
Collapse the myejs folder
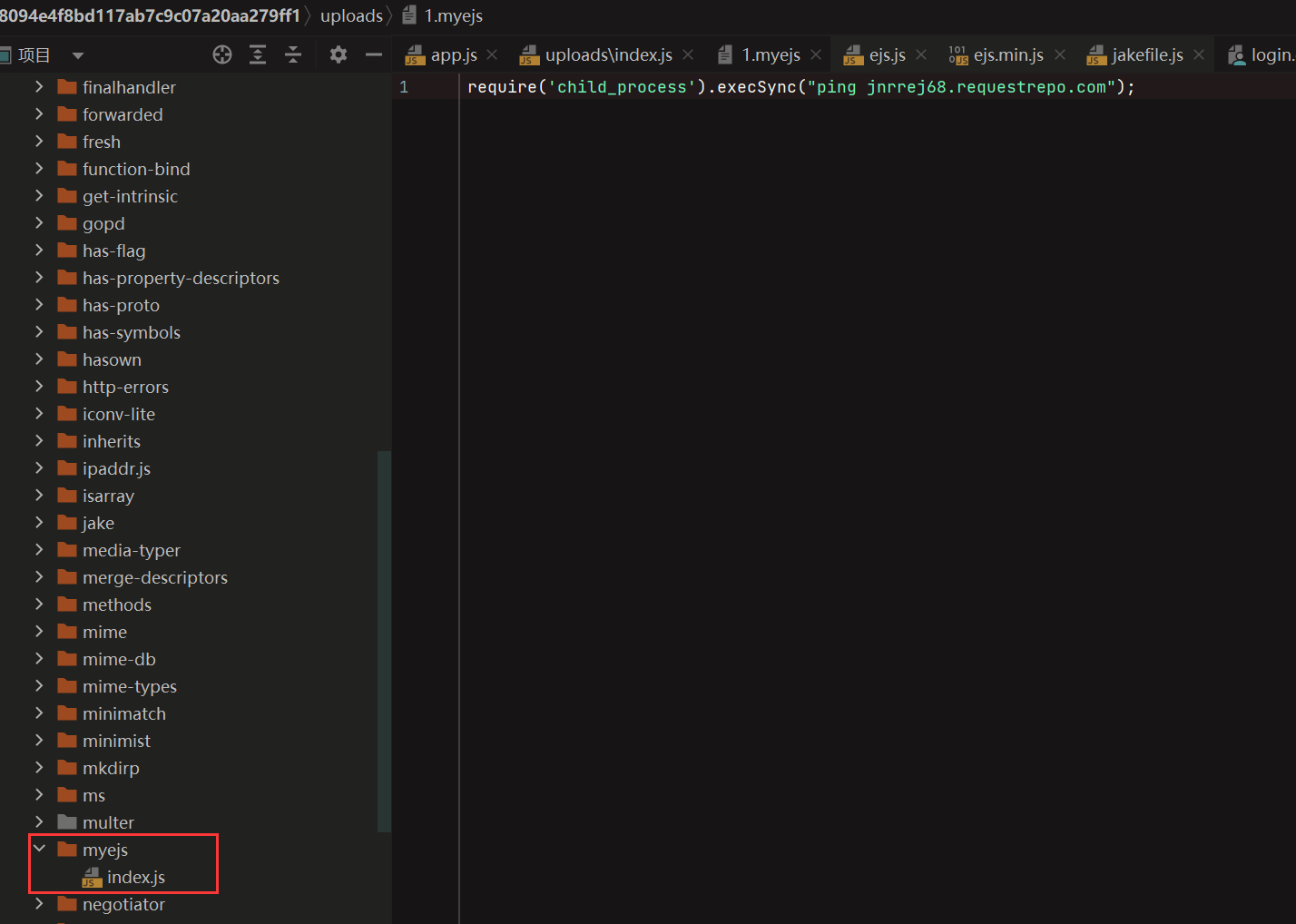tap(39, 850)
